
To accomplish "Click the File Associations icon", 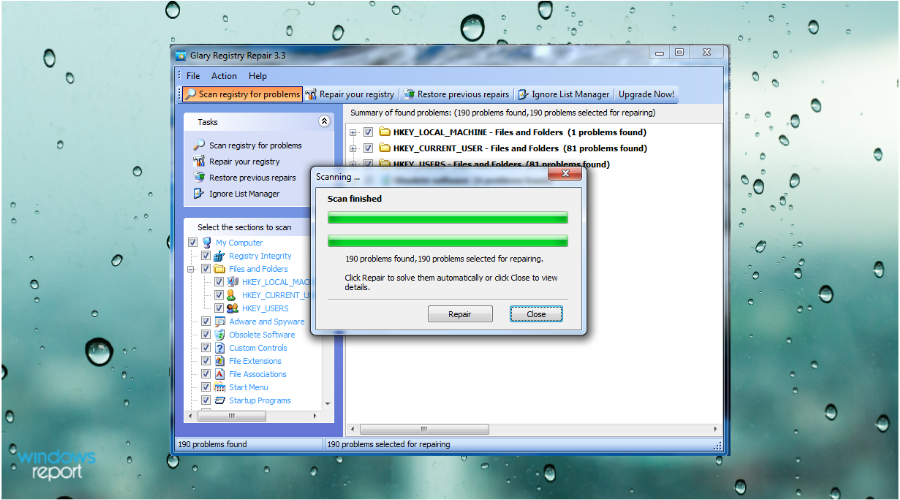I will point(219,374).
